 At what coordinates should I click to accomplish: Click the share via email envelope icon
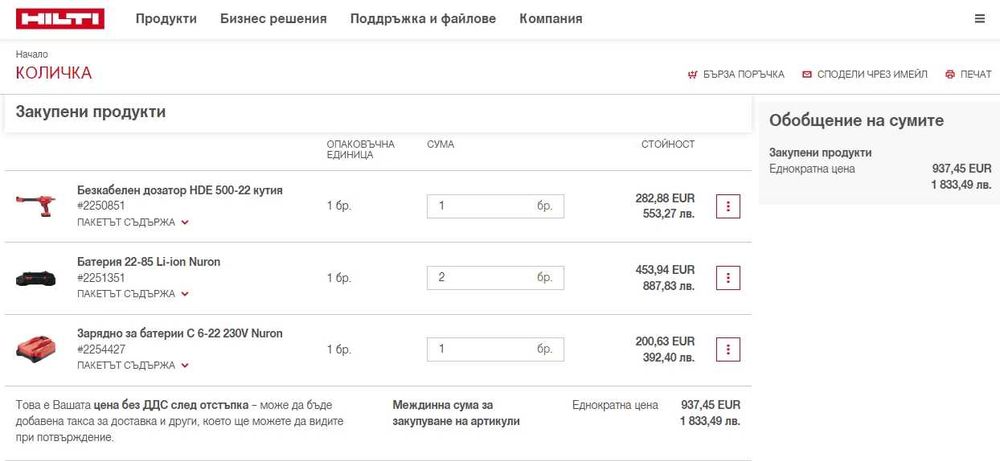tap(807, 75)
